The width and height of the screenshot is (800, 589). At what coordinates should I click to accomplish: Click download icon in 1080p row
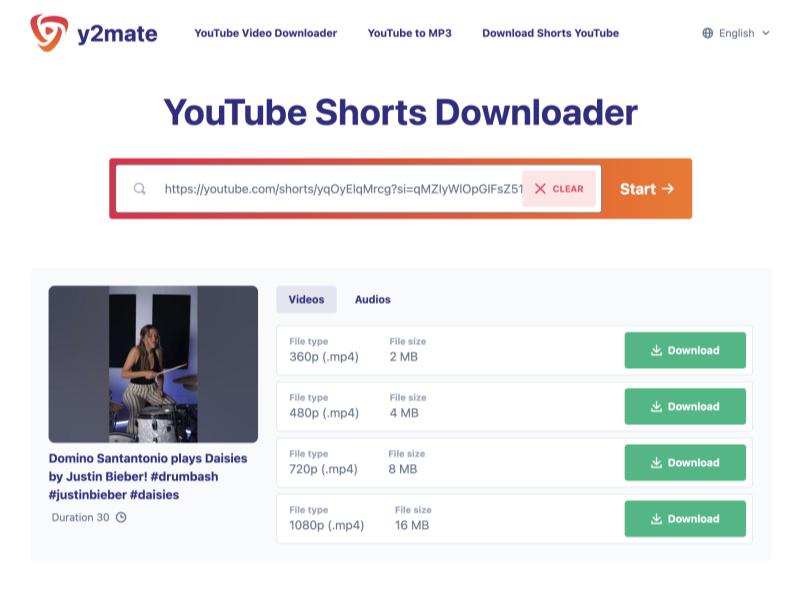(x=657, y=519)
